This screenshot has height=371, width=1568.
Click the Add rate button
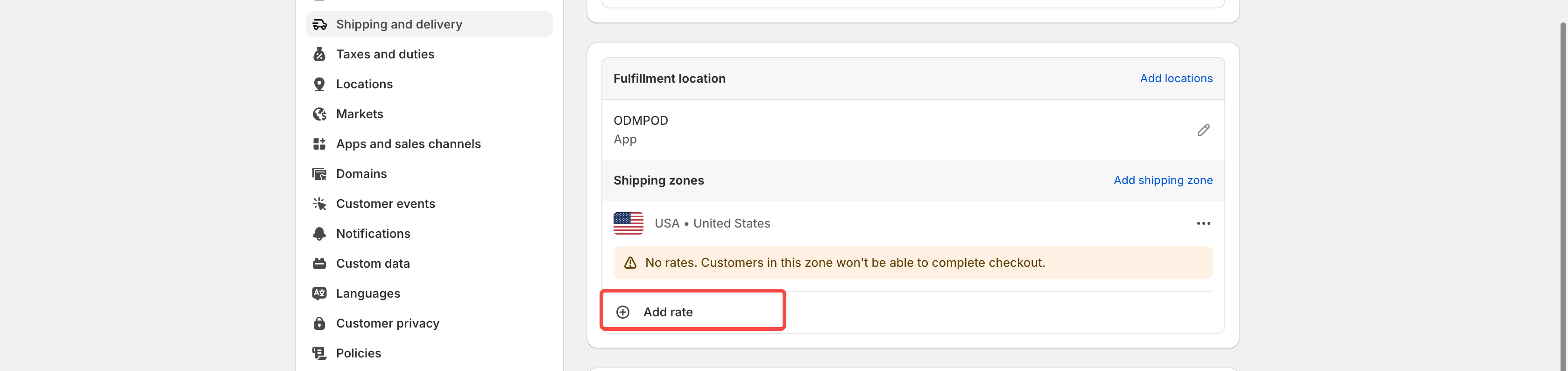point(667,312)
